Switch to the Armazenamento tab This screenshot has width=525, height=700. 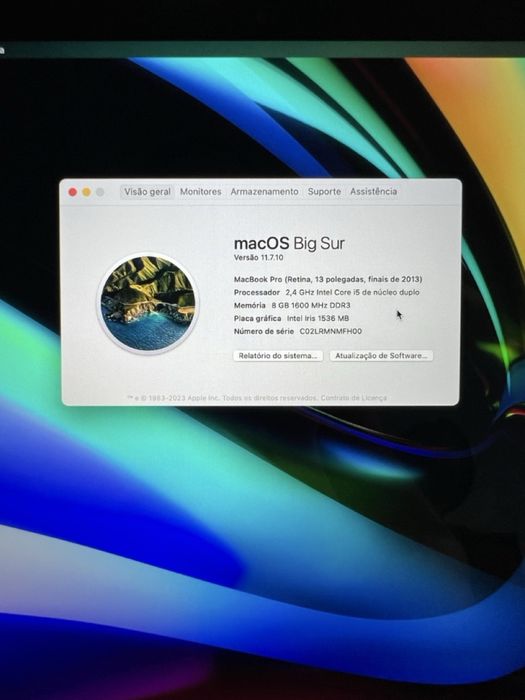[x=264, y=192]
